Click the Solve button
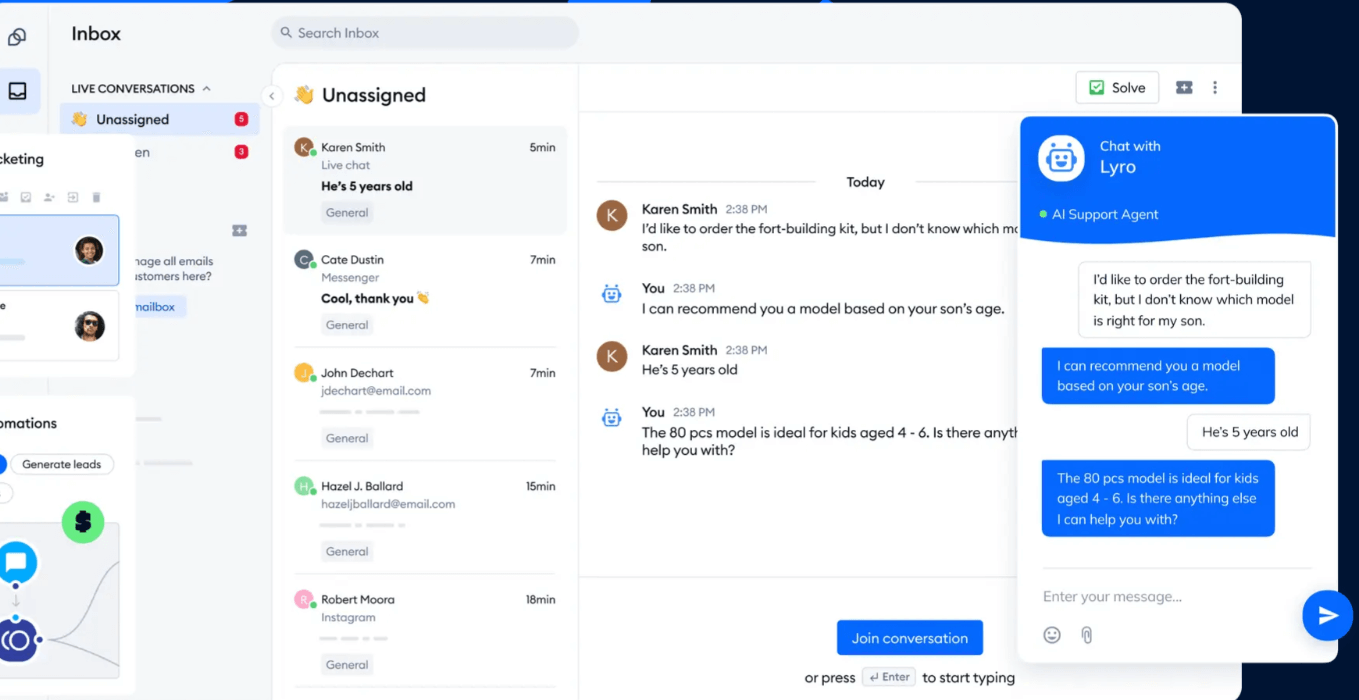 (x=1117, y=88)
